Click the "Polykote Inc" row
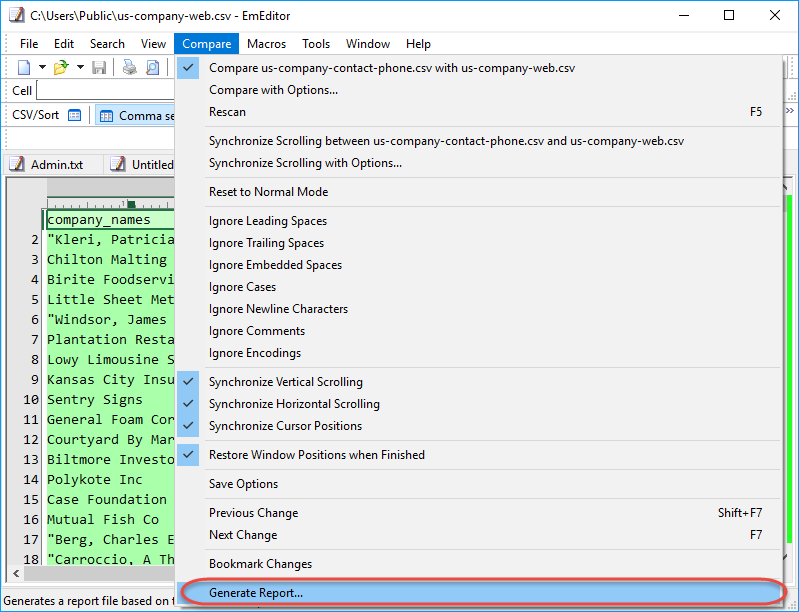Screen dimensions: 799x612 tap(110, 480)
